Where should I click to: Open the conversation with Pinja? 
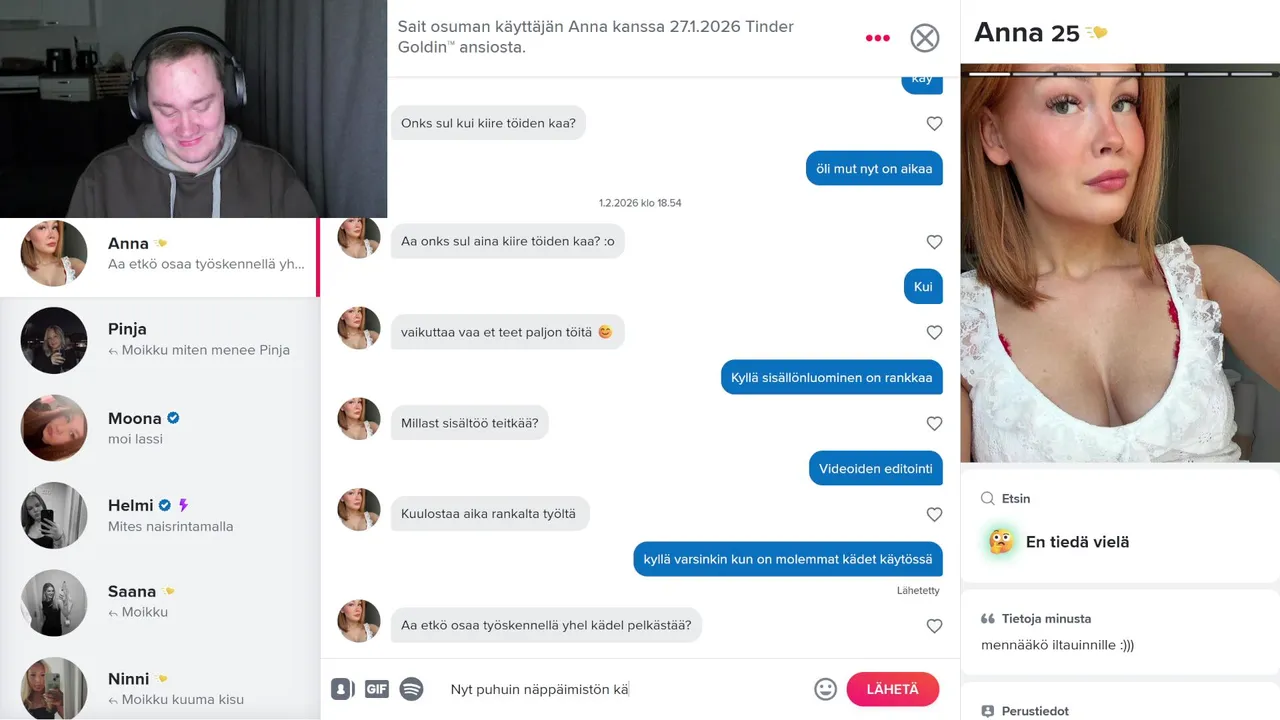point(160,340)
